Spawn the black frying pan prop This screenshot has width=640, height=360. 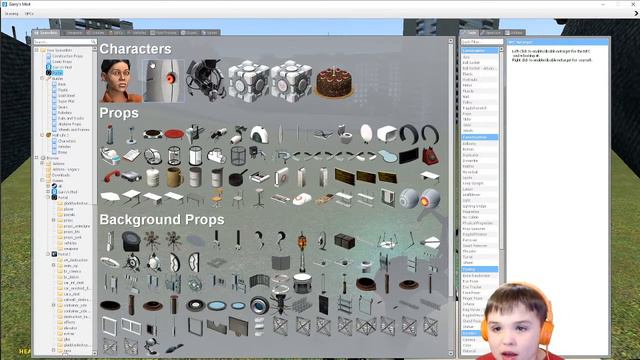(238, 177)
